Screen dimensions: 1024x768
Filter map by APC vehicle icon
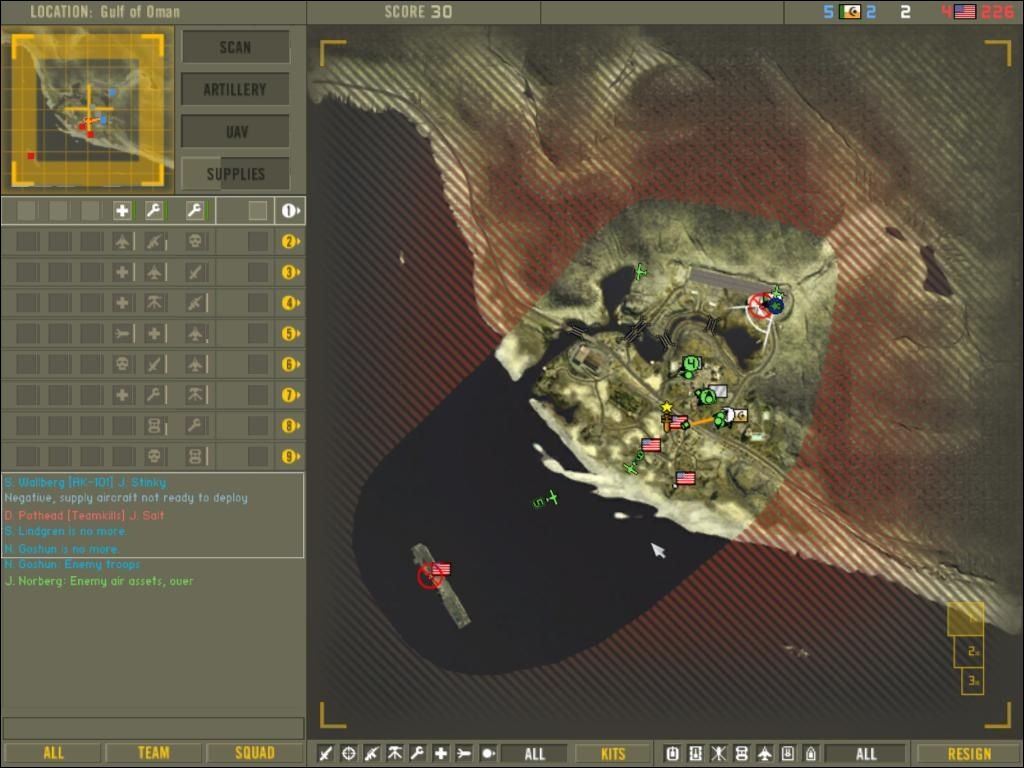(x=696, y=754)
